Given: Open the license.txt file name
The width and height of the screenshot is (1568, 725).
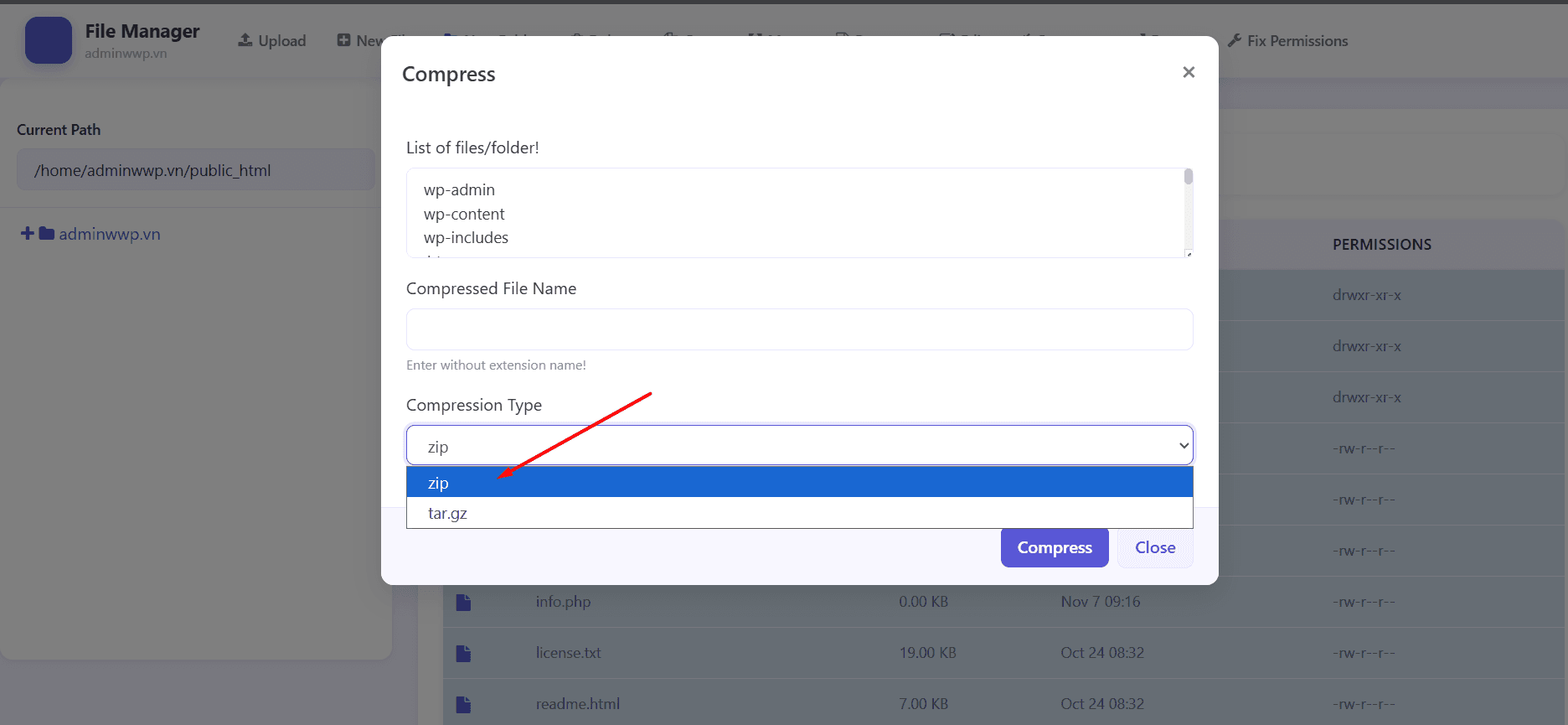Looking at the screenshot, I should click(x=568, y=653).
